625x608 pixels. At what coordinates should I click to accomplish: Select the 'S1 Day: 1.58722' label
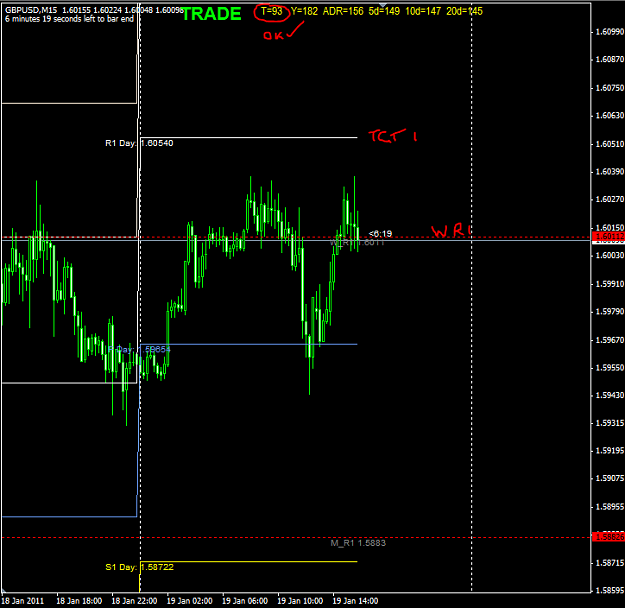click(x=140, y=567)
